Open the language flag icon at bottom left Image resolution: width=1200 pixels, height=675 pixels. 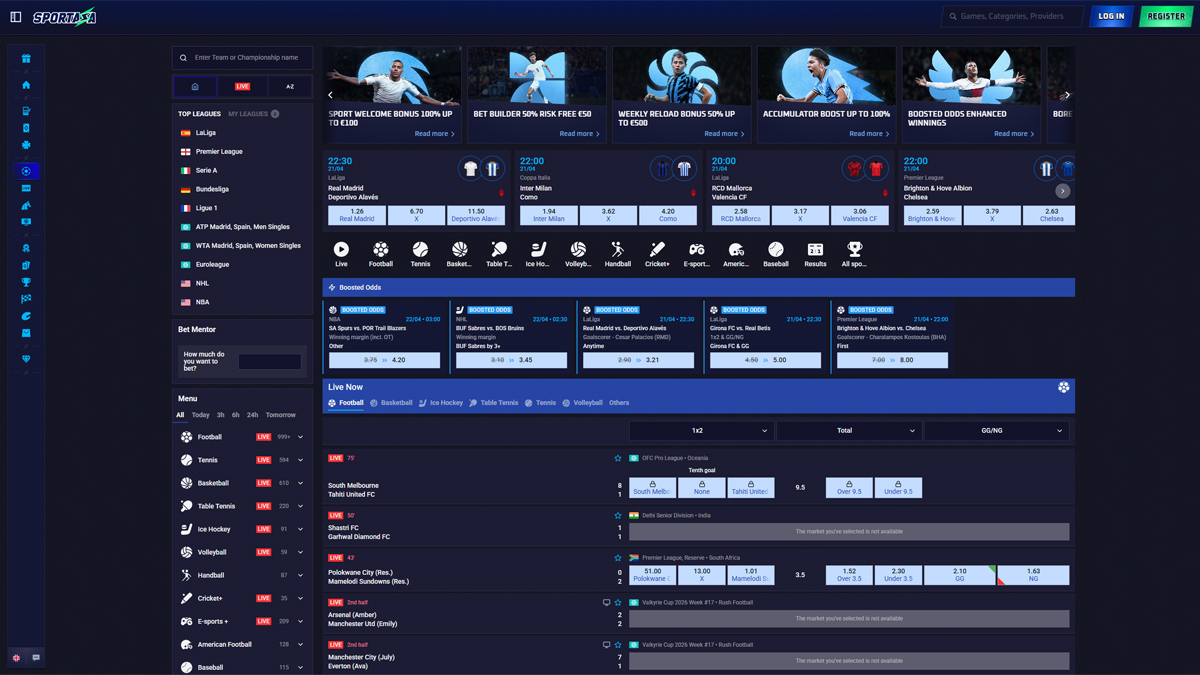point(16,658)
